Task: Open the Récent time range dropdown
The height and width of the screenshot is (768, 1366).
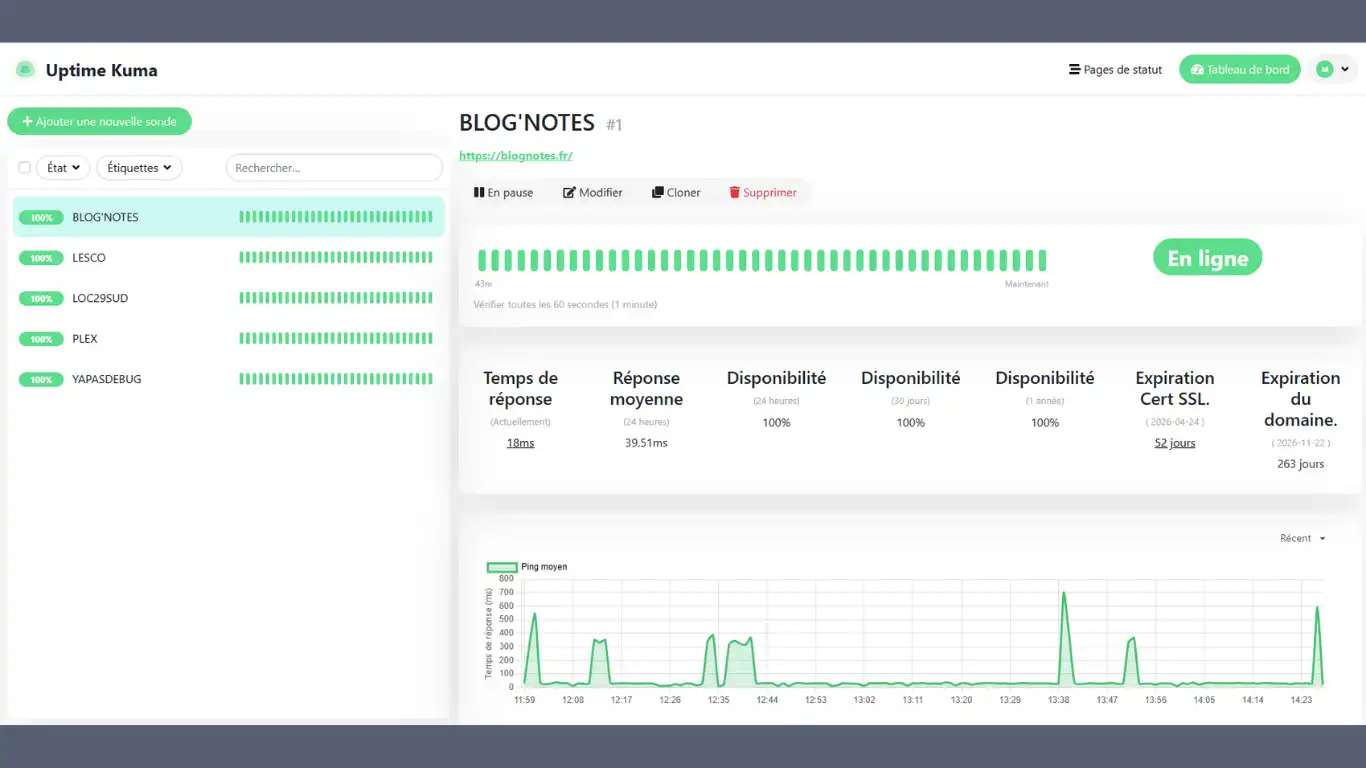Action: [1300, 538]
